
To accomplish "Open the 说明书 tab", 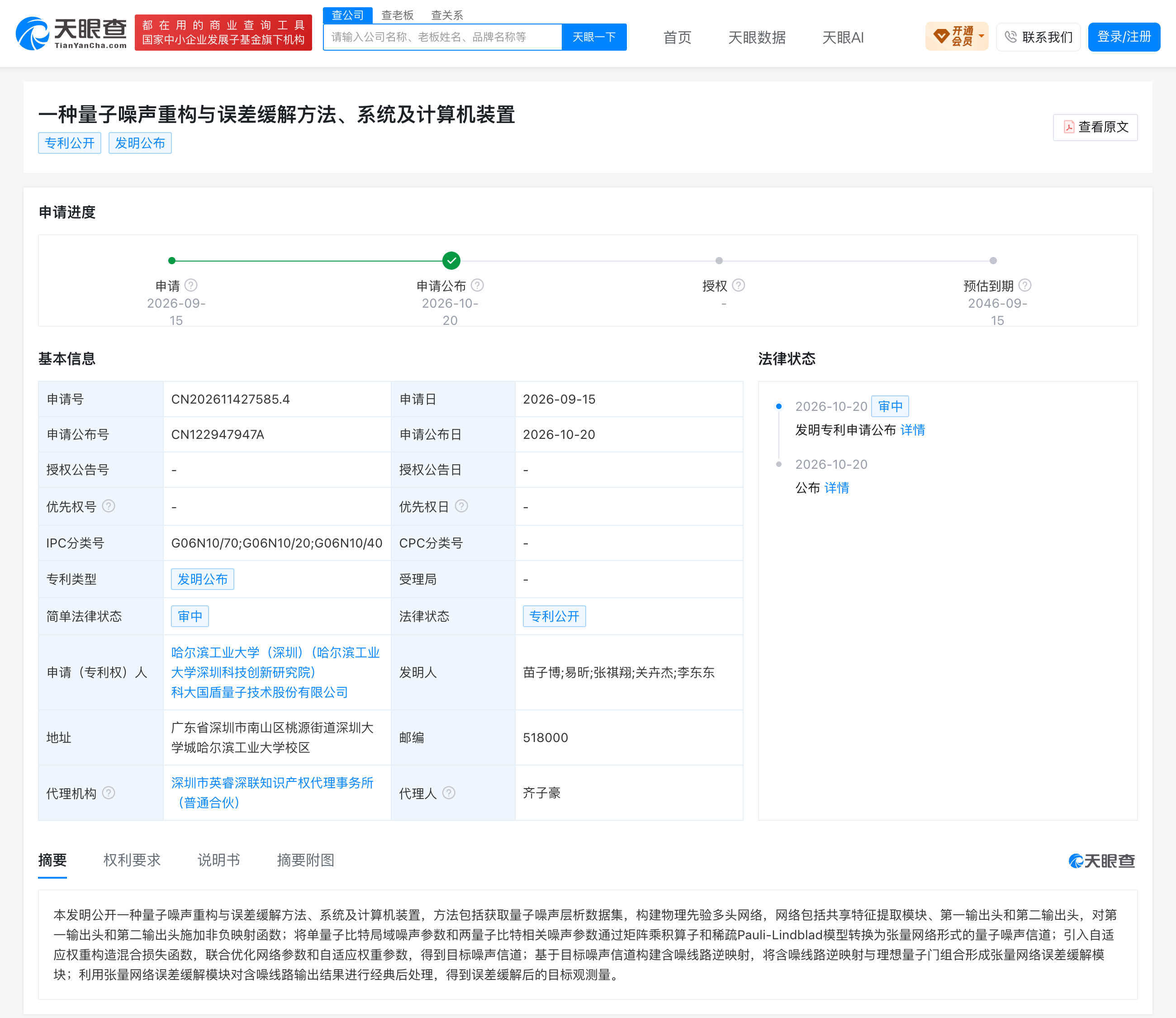I will click(x=218, y=860).
